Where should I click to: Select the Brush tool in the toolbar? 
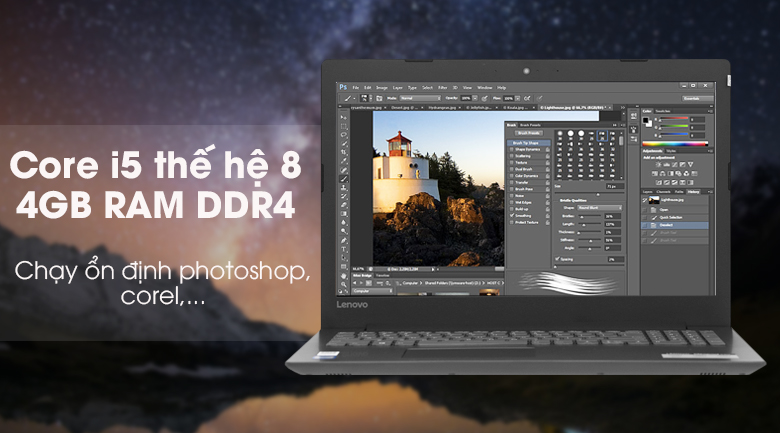[x=343, y=179]
